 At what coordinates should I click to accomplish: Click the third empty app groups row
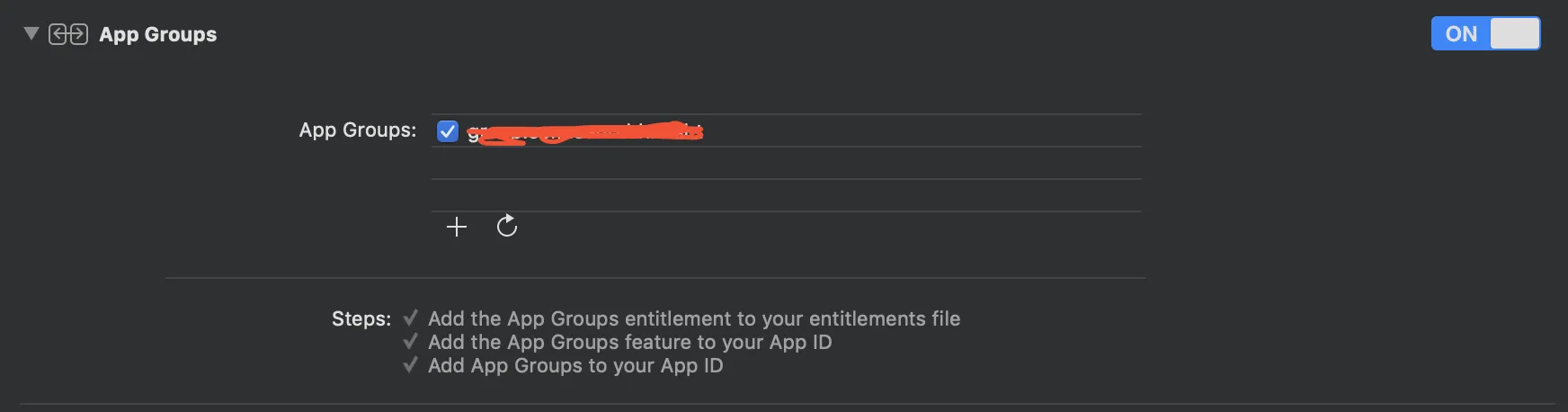tap(786, 196)
